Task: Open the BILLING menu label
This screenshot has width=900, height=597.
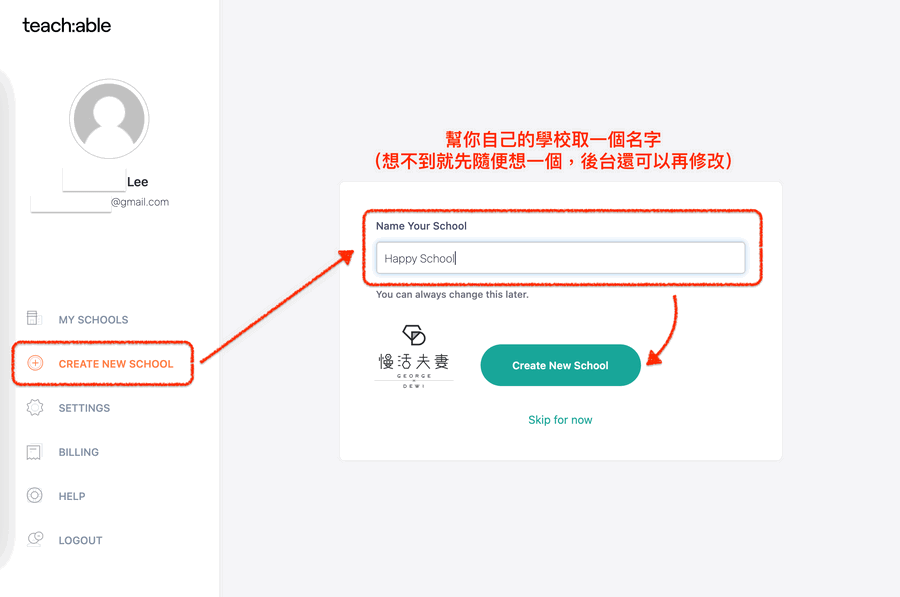Action: (78, 452)
